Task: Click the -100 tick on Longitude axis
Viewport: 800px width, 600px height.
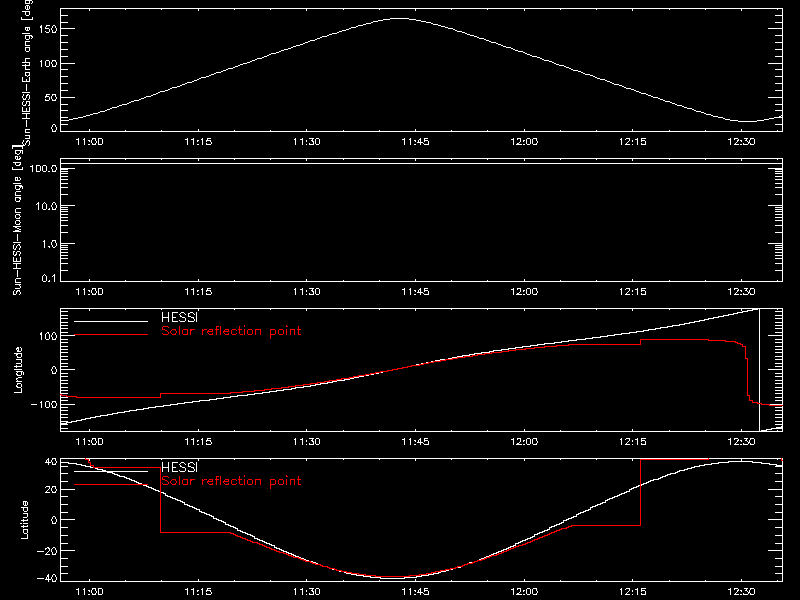Action: click(44, 404)
